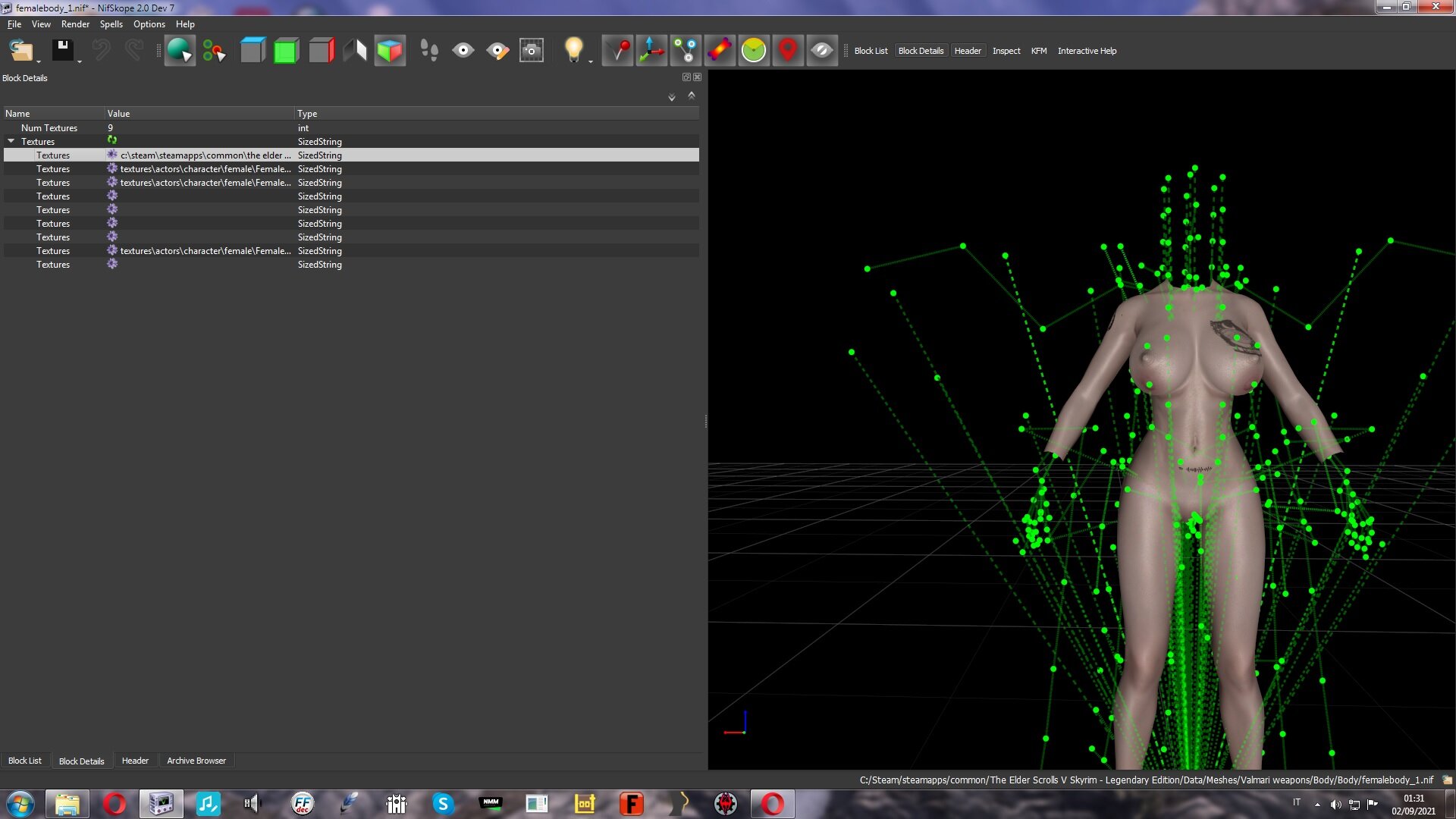Viewport: 1456px width, 819px height.
Task: Select the green Front view cube icon
Action: coord(286,51)
